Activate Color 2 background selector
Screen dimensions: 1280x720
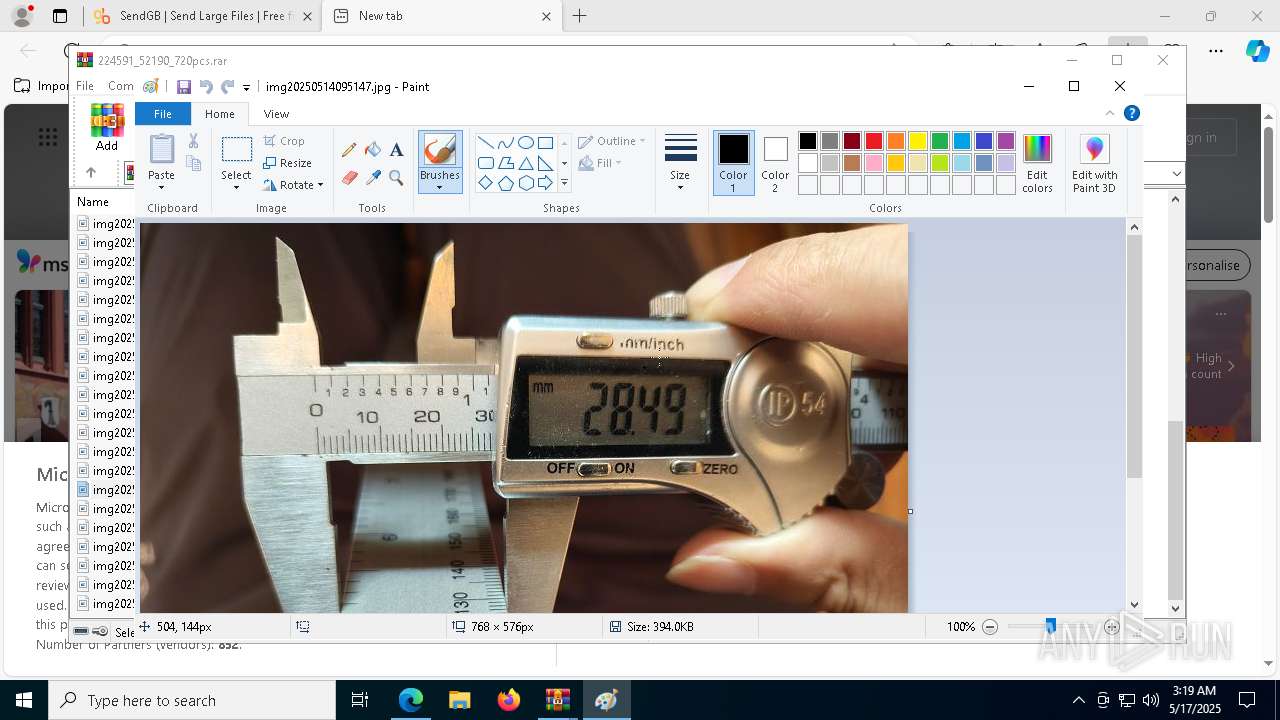pyautogui.click(x=775, y=162)
